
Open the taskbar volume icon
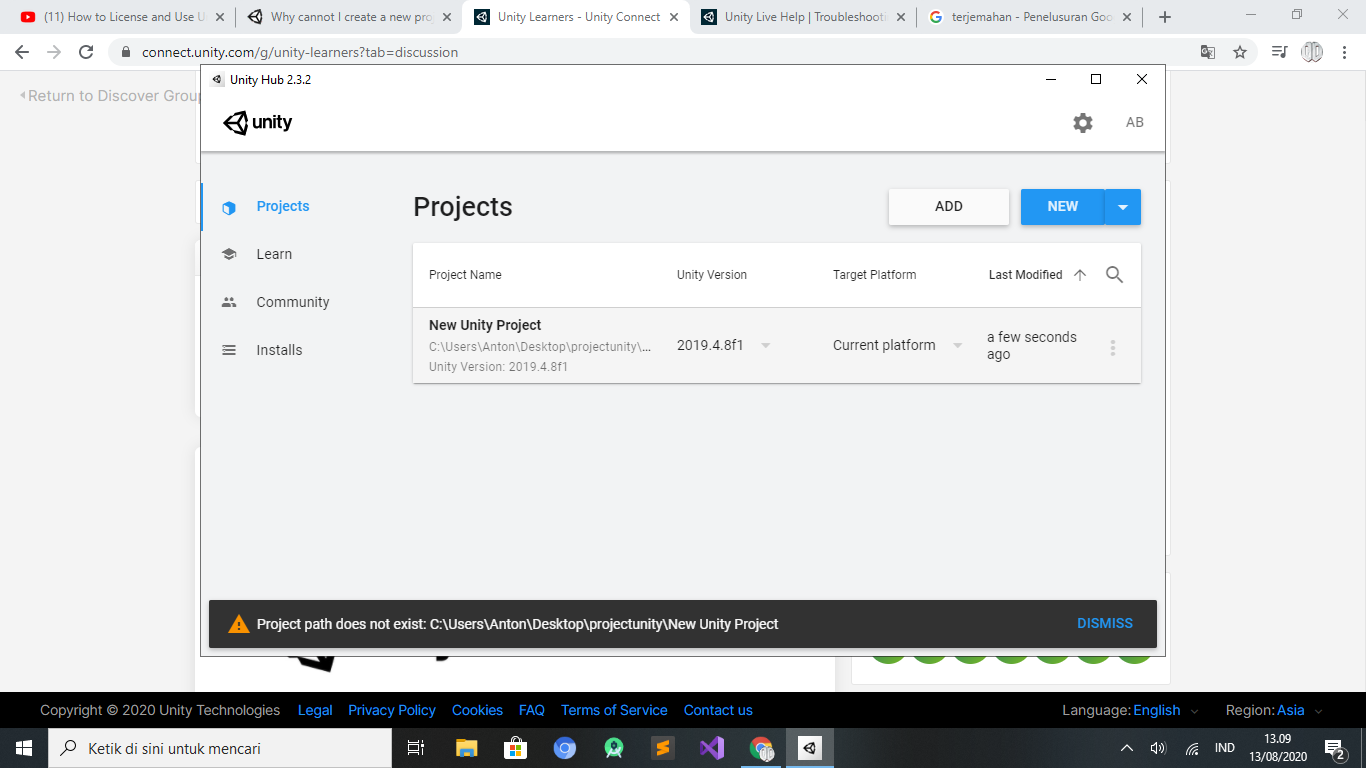(1158, 748)
